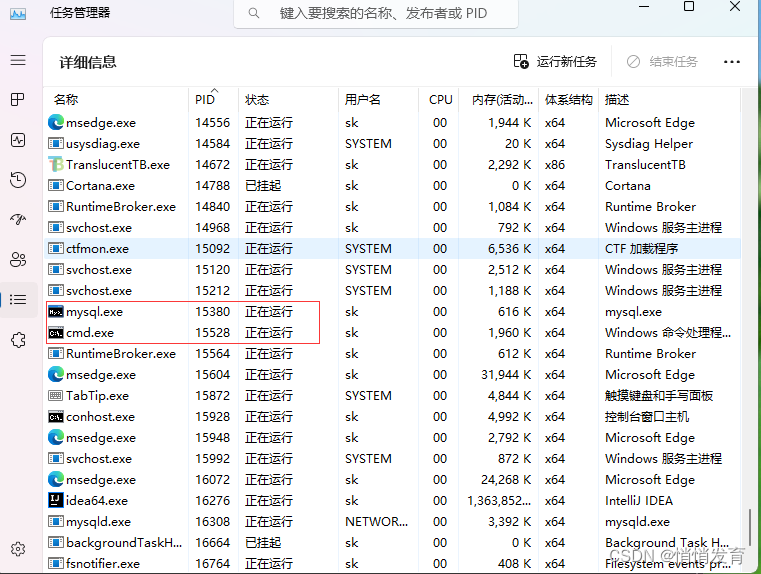Image resolution: width=761 pixels, height=574 pixels.
Task: Click the msedge.exe icon with PID 16072
Action: [x=56, y=479]
